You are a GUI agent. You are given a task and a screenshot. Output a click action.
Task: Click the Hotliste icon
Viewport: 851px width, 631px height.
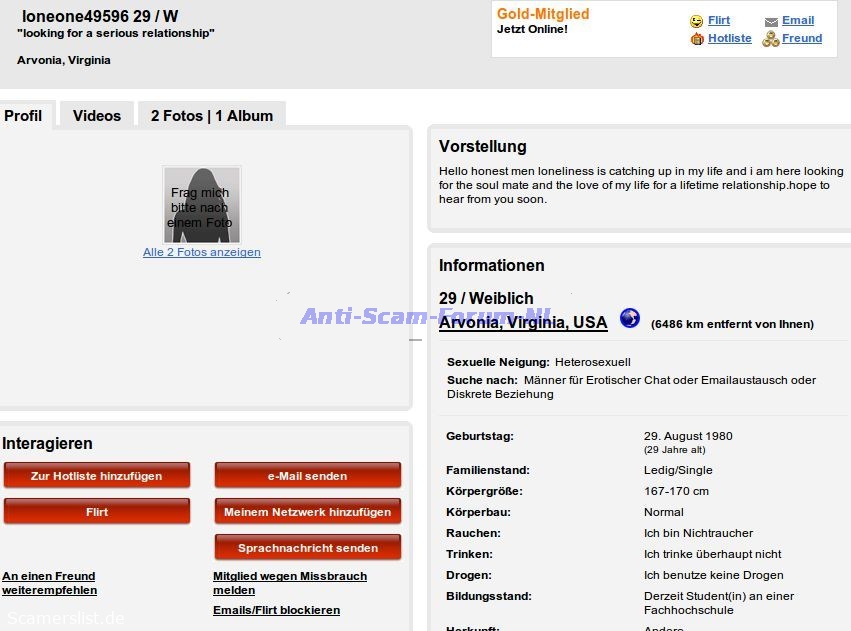point(697,39)
